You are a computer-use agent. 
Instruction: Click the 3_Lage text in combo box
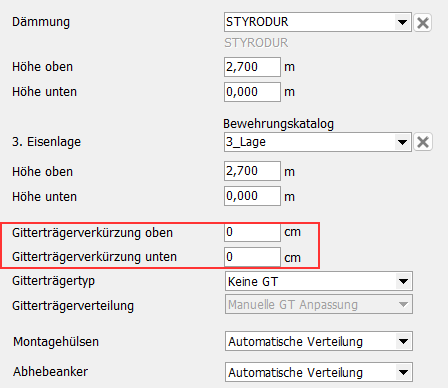(246, 142)
